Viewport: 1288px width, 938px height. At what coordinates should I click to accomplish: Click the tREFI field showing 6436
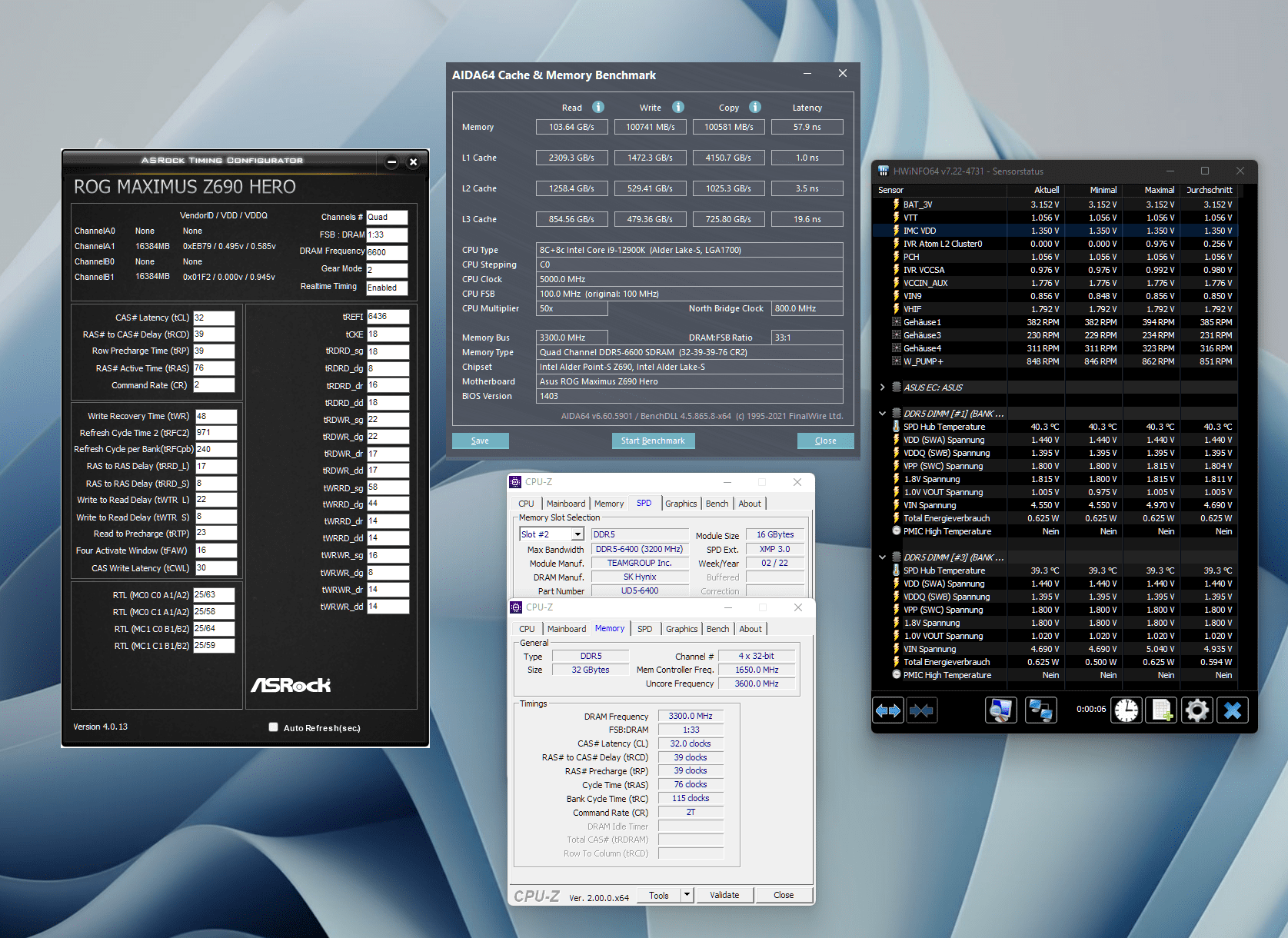[x=388, y=316]
